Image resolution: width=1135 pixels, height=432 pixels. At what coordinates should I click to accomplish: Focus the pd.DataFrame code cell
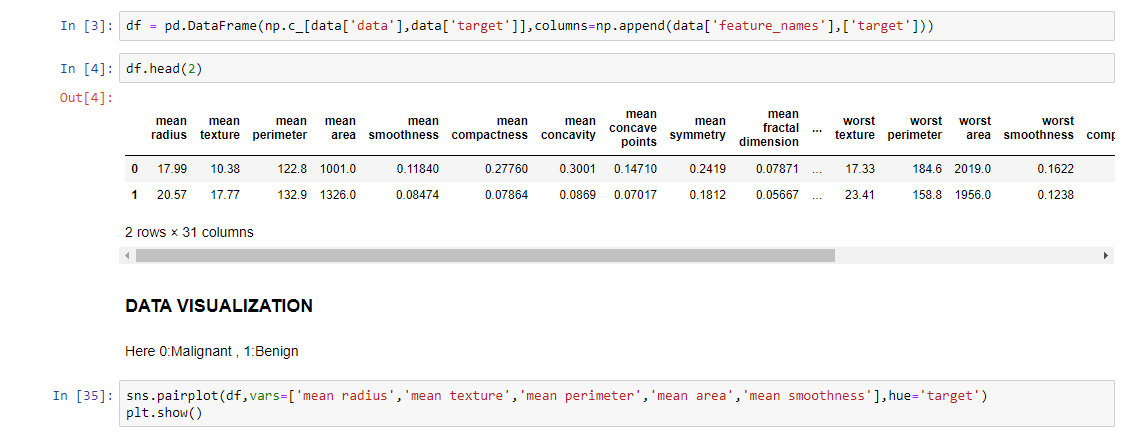(x=616, y=26)
